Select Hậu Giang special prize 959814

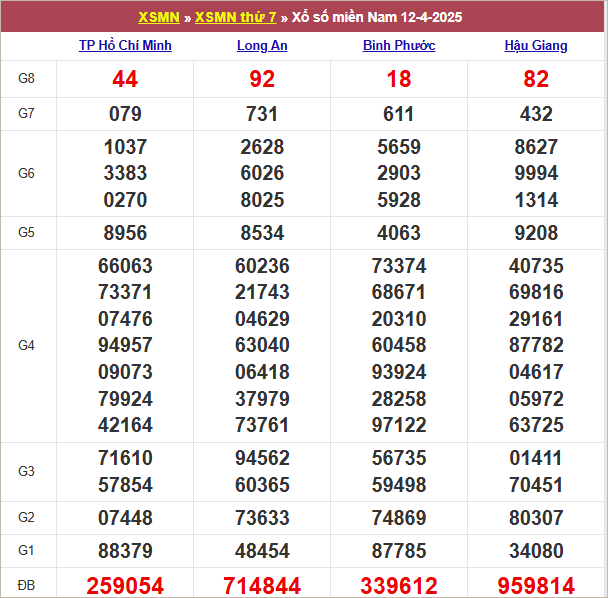pyautogui.click(x=536, y=586)
